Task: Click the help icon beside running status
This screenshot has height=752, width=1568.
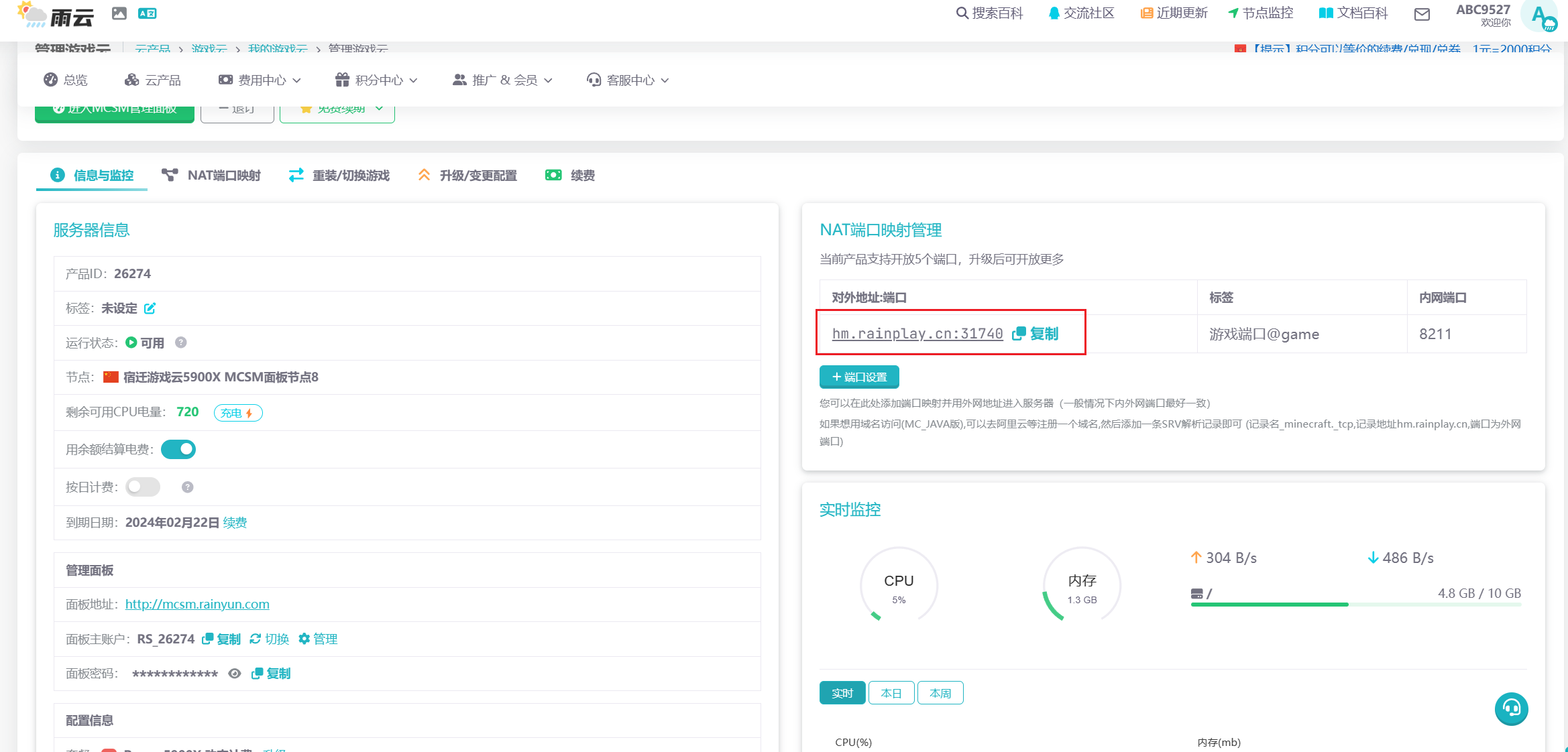Action: pyautogui.click(x=180, y=342)
